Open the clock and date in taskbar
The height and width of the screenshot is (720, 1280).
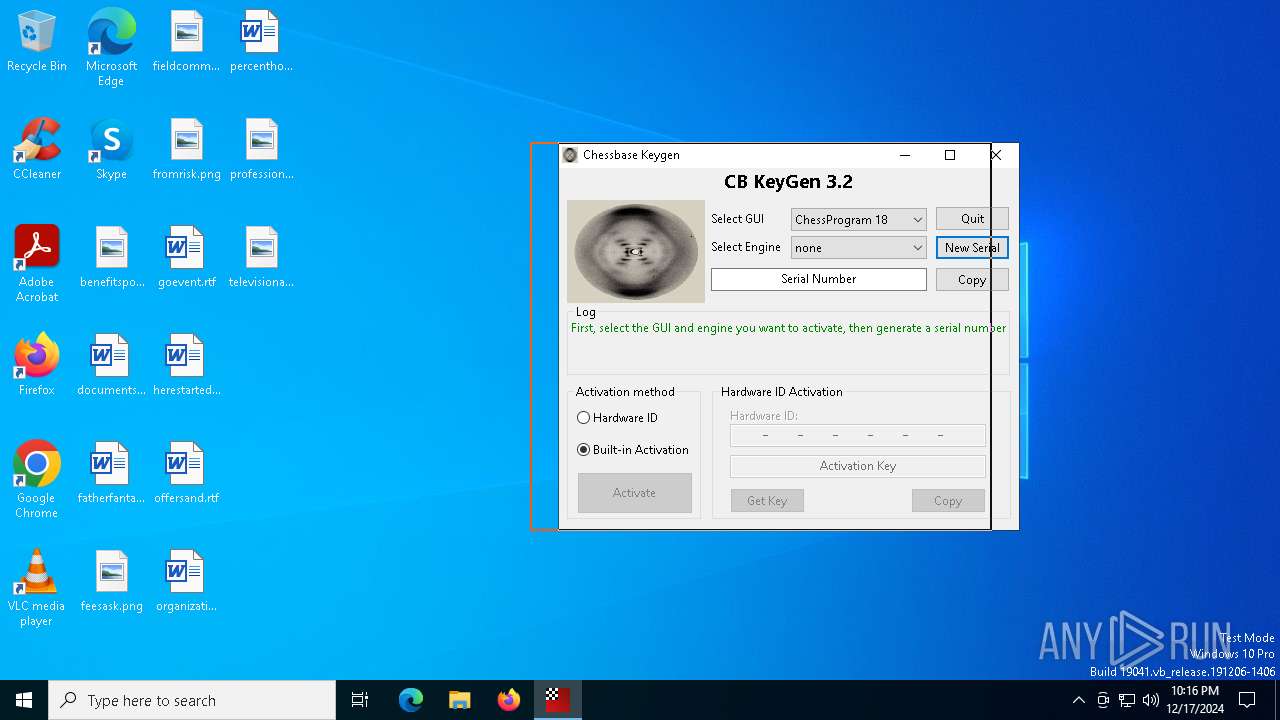1195,700
